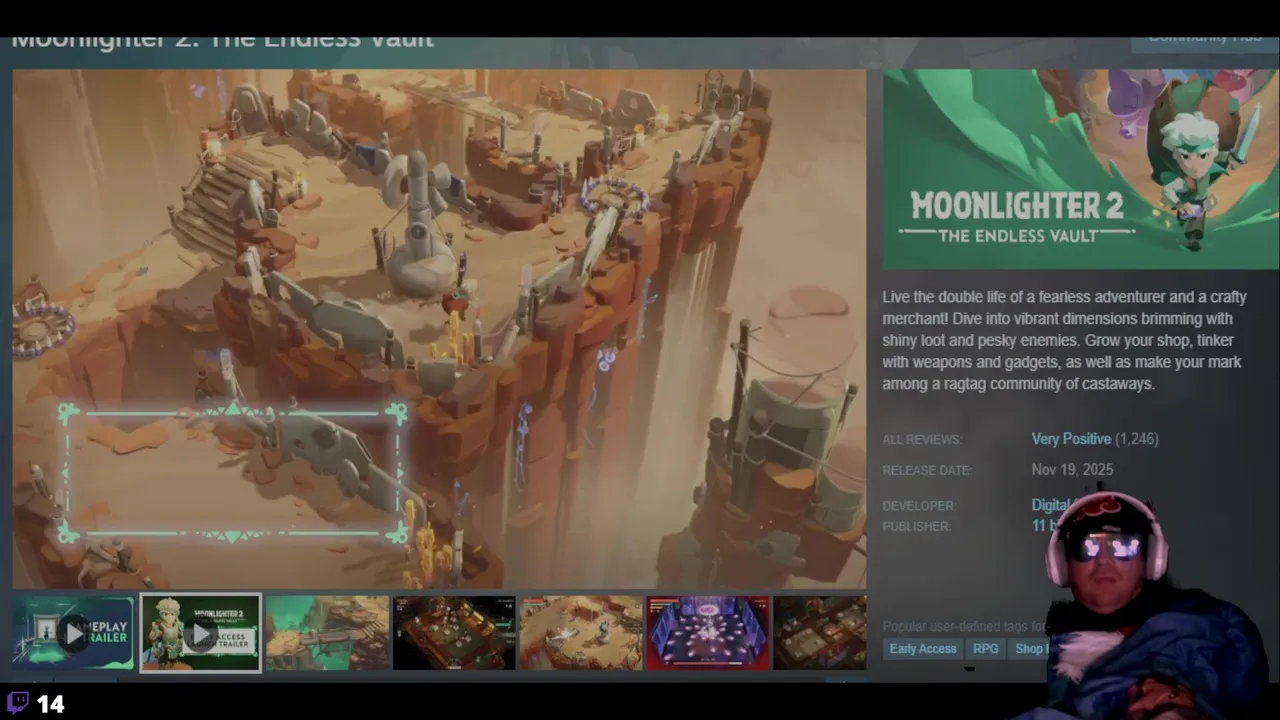Click the RELEASE DATE label

(x=927, y=470)
